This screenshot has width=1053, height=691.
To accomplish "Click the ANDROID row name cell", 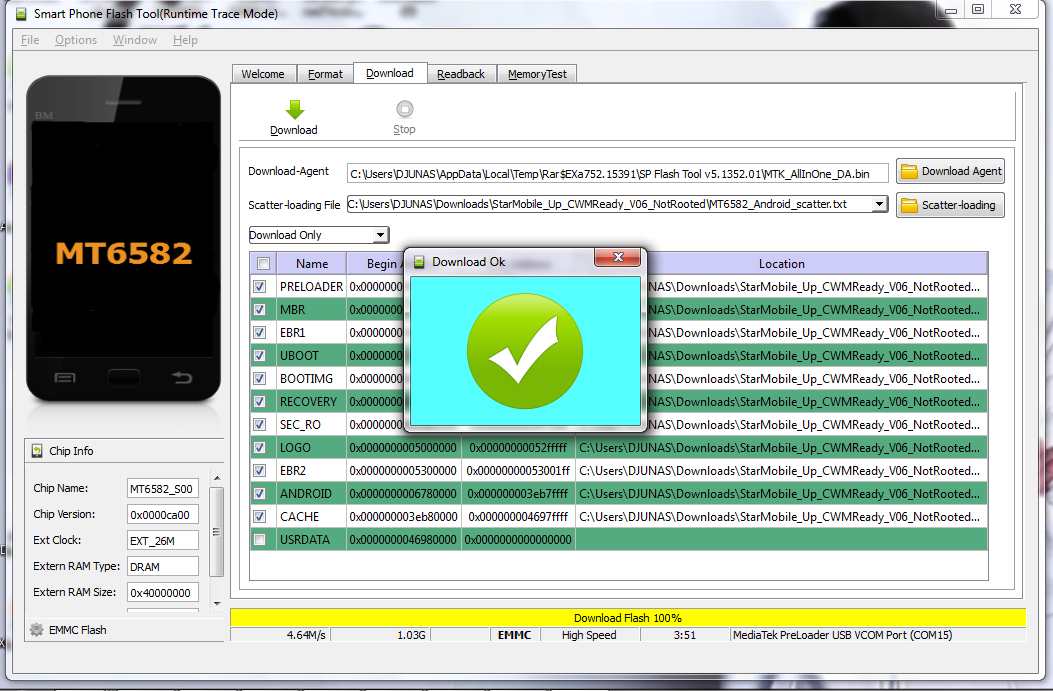I will pyautogui.click(x=312, y=494).
